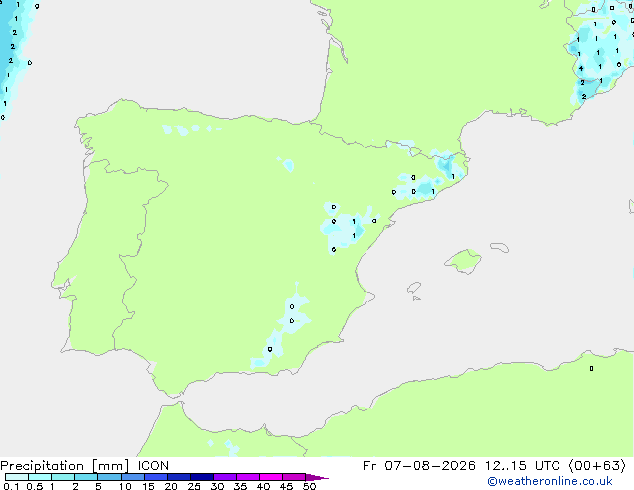Image resolution: width=634 pixels, height=490 pixels.
Task: Click the green Mallorca island on map
Action: click(x=463, y=262)
